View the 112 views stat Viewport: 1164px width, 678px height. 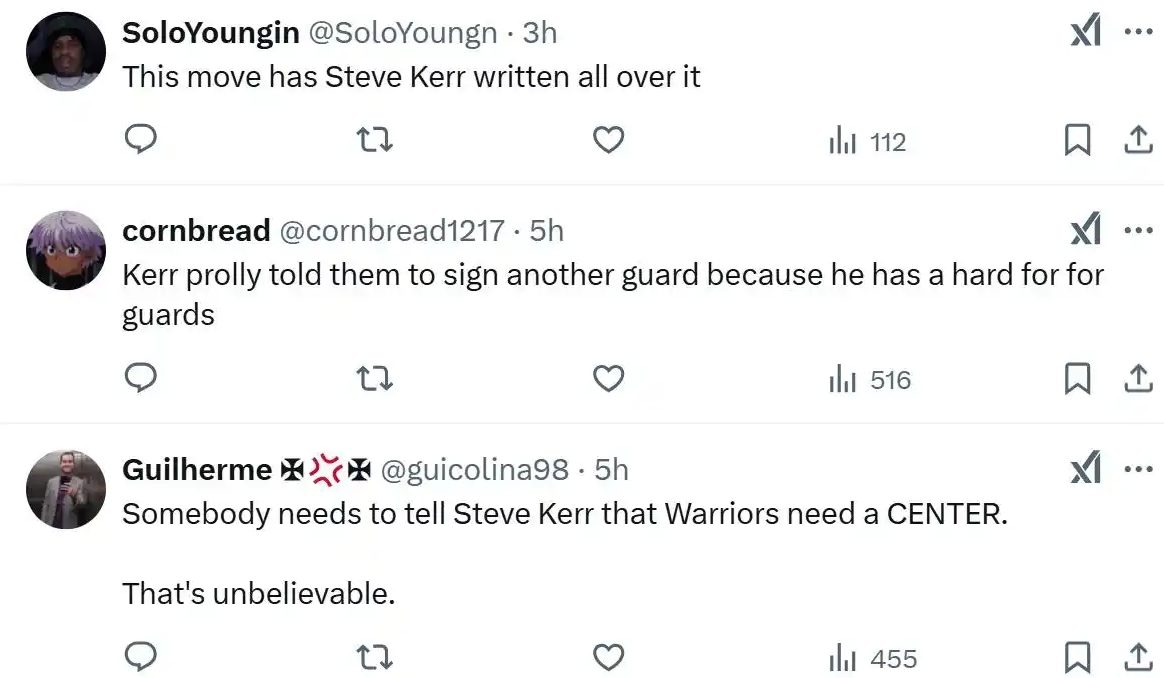868,142
